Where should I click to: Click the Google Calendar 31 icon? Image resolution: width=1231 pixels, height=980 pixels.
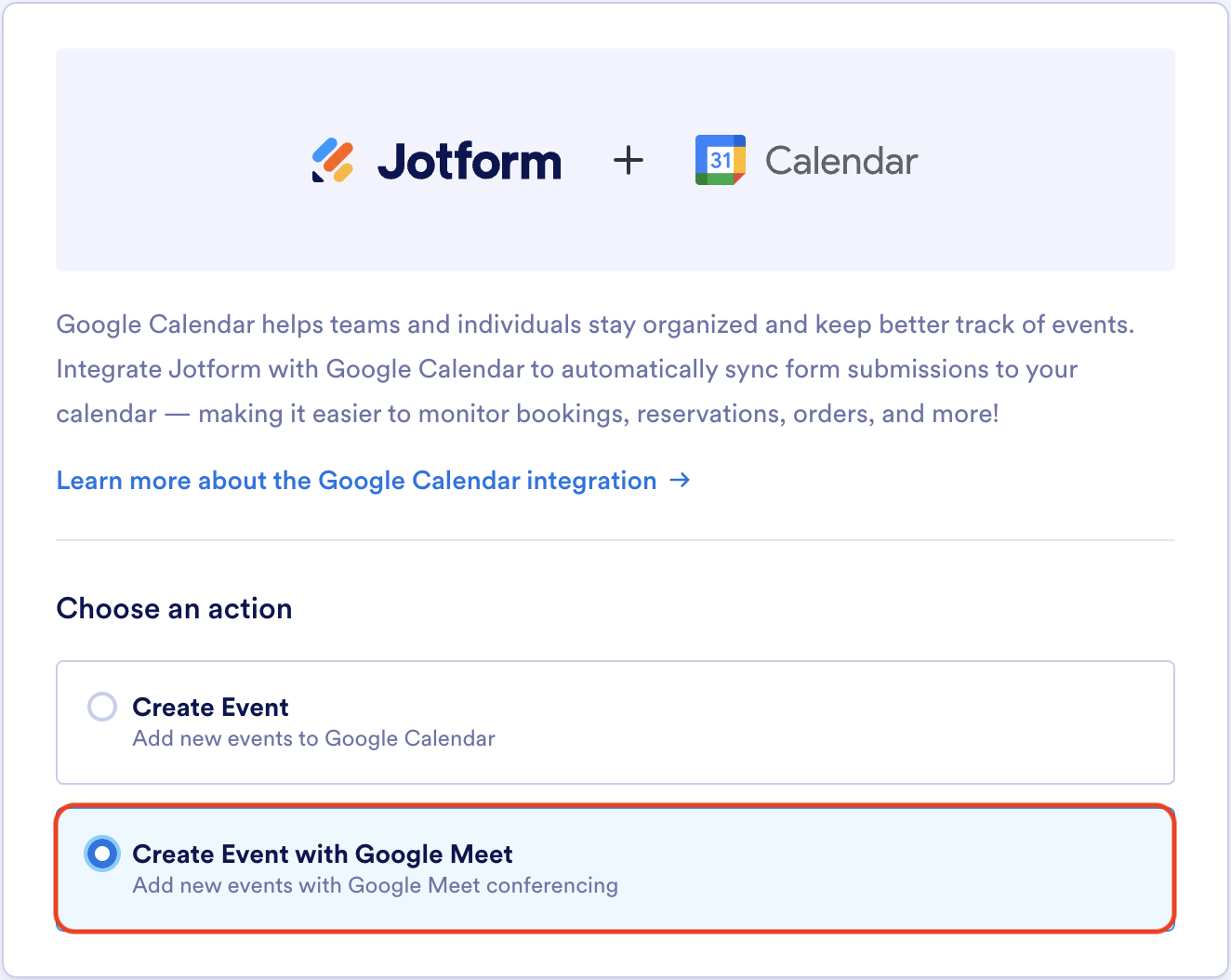pos(721,160)
